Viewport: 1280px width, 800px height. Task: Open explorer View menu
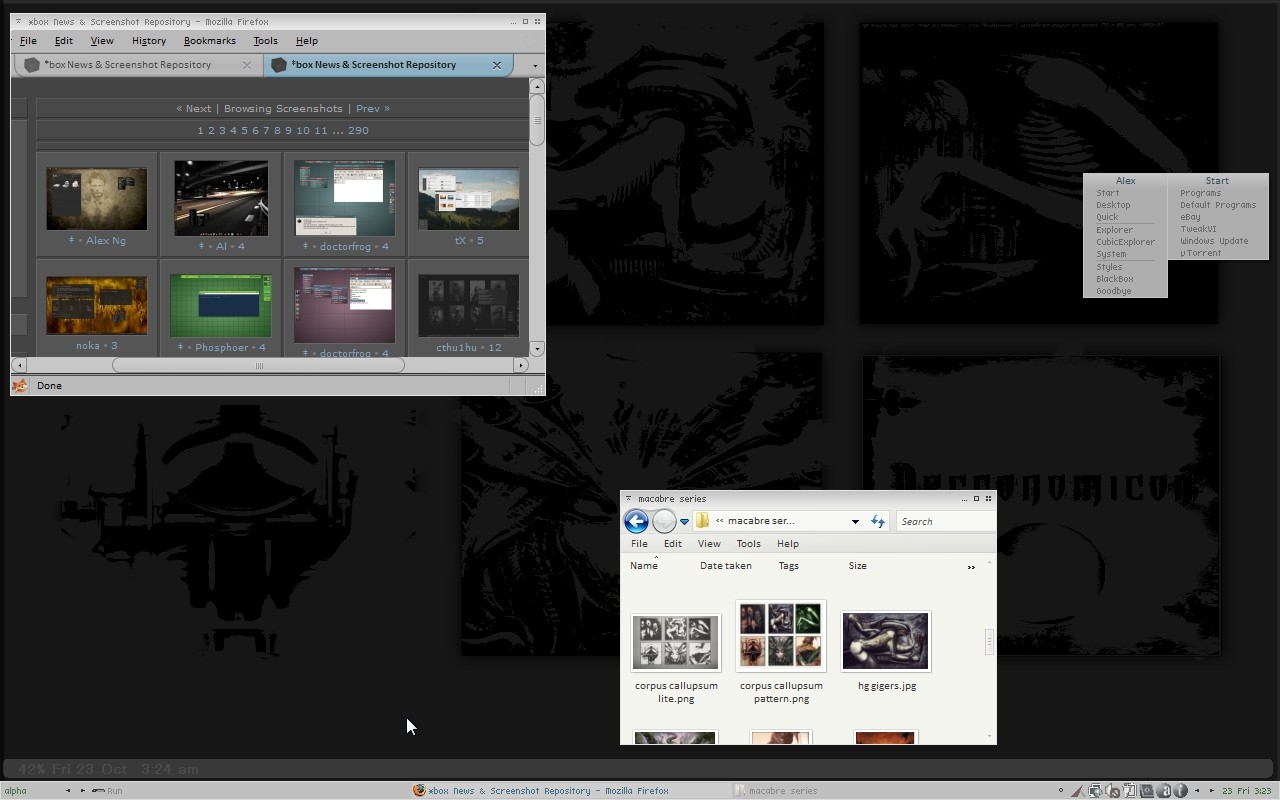click(709, 544)
